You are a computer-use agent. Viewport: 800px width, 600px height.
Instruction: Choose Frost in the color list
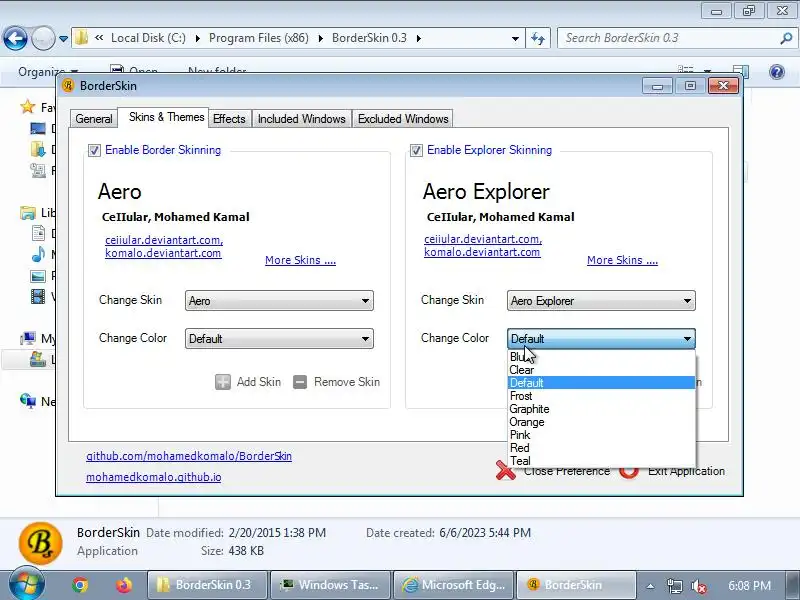(602, 396)
